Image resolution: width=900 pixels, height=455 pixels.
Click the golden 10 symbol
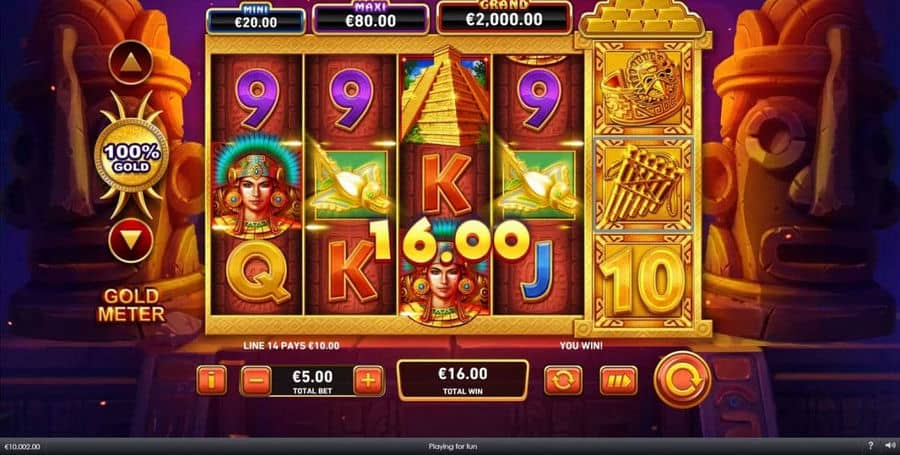click(x=643, y=281)
